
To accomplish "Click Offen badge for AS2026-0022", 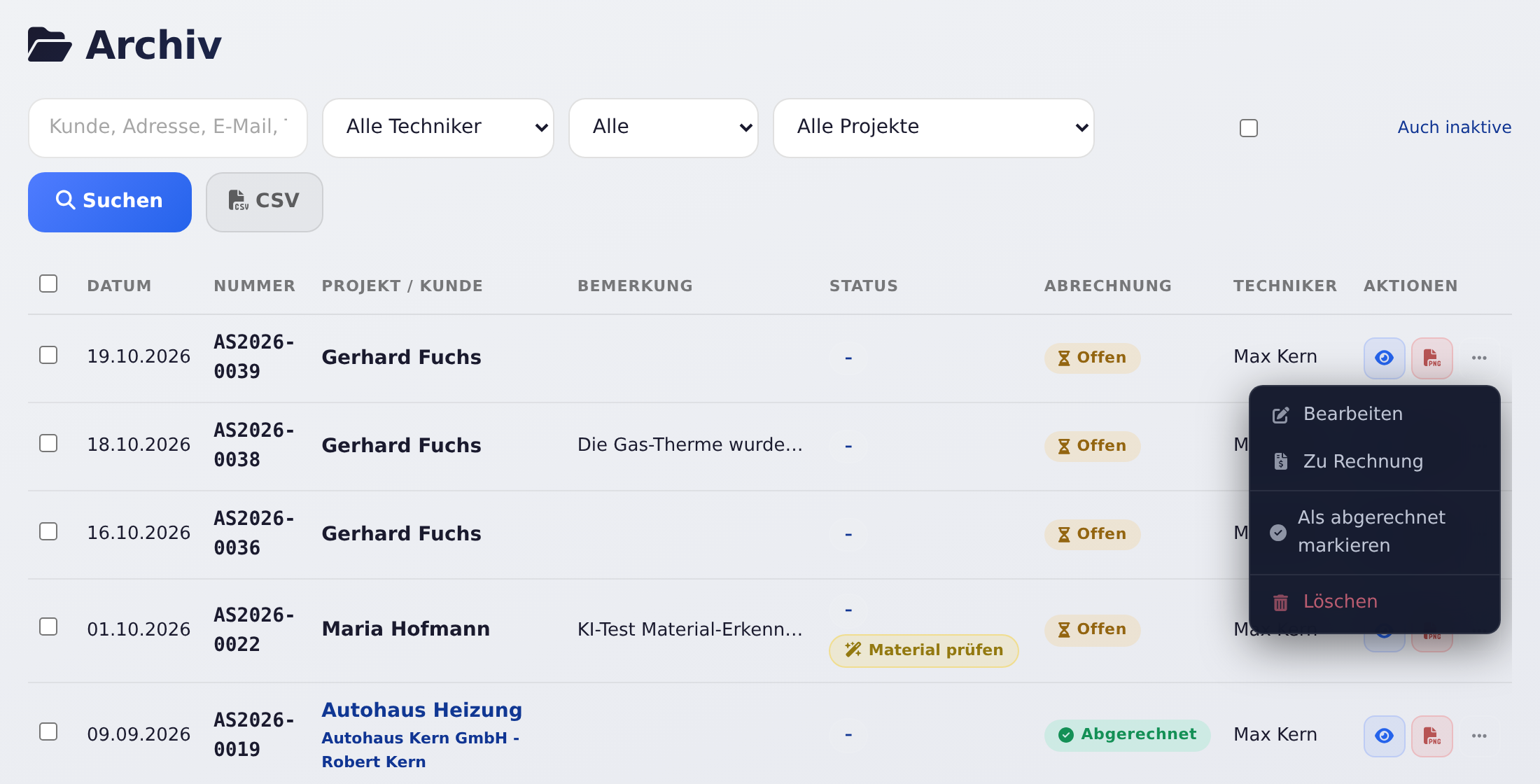I will point(1093,629).
